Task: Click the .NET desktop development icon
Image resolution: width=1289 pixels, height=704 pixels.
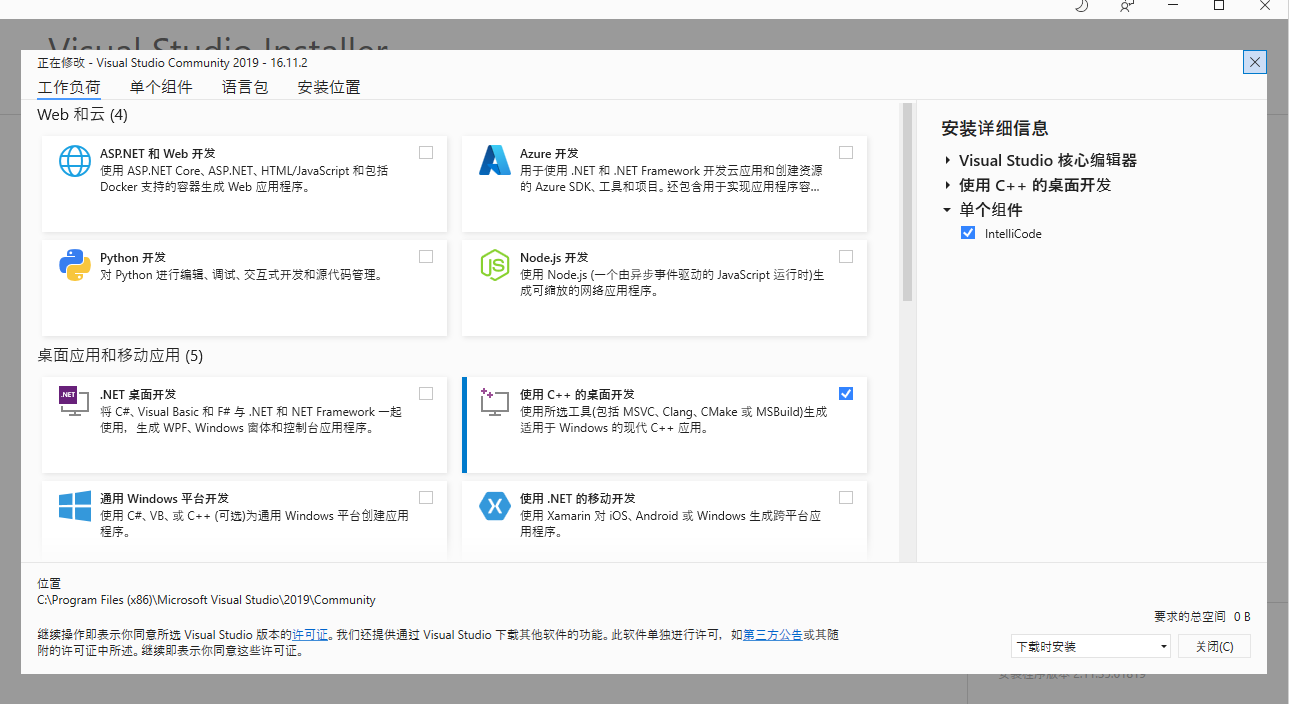Action: pos(75,401)
